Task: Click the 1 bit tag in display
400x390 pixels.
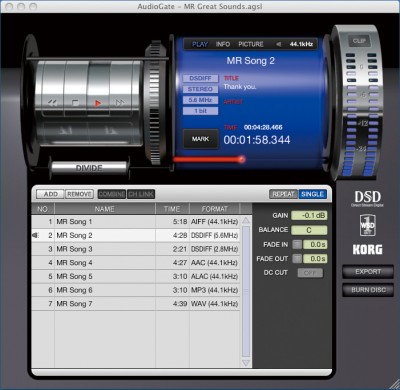Action: (200, 111)
